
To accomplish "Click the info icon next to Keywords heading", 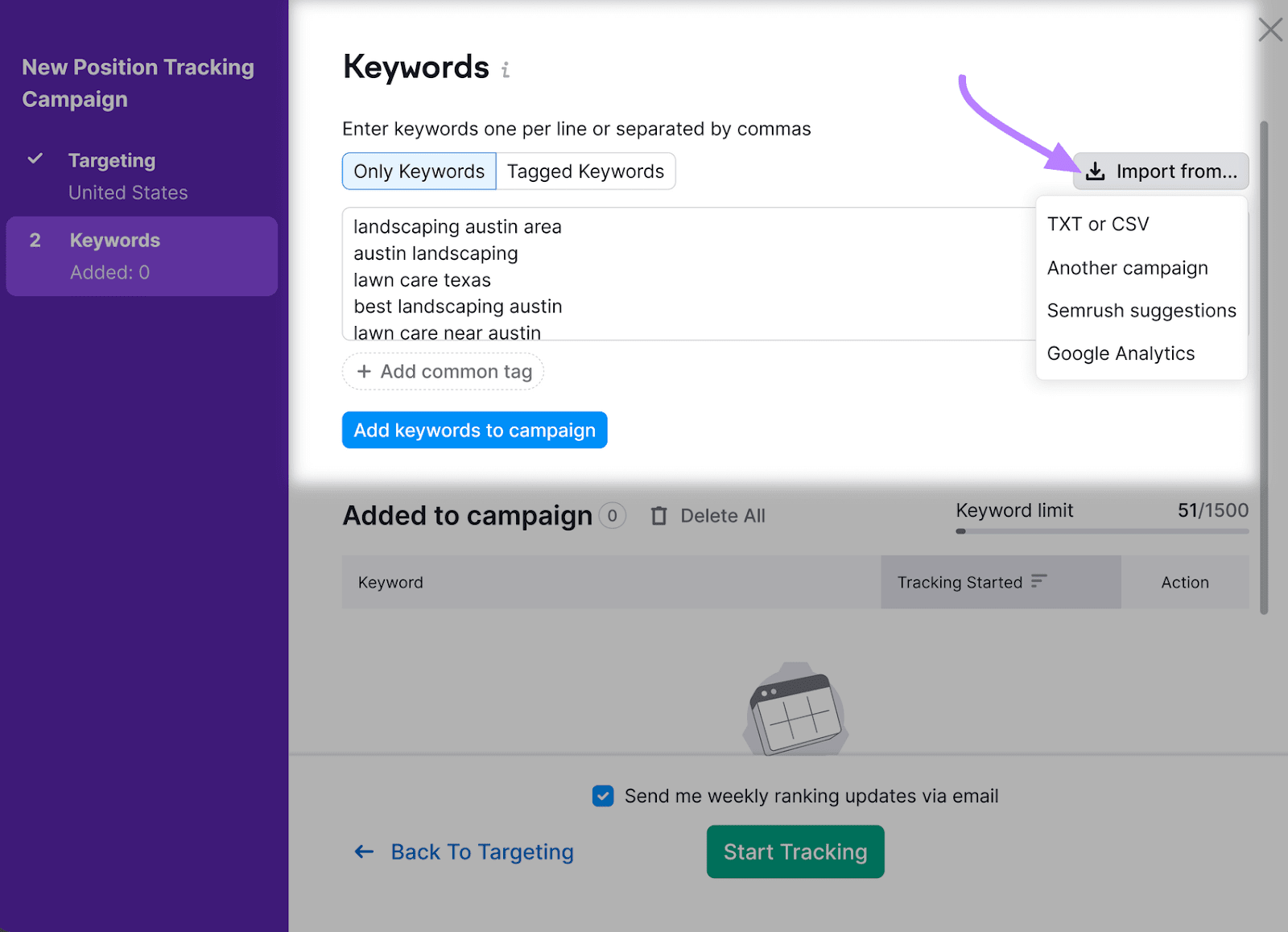I will pos(506,71).
